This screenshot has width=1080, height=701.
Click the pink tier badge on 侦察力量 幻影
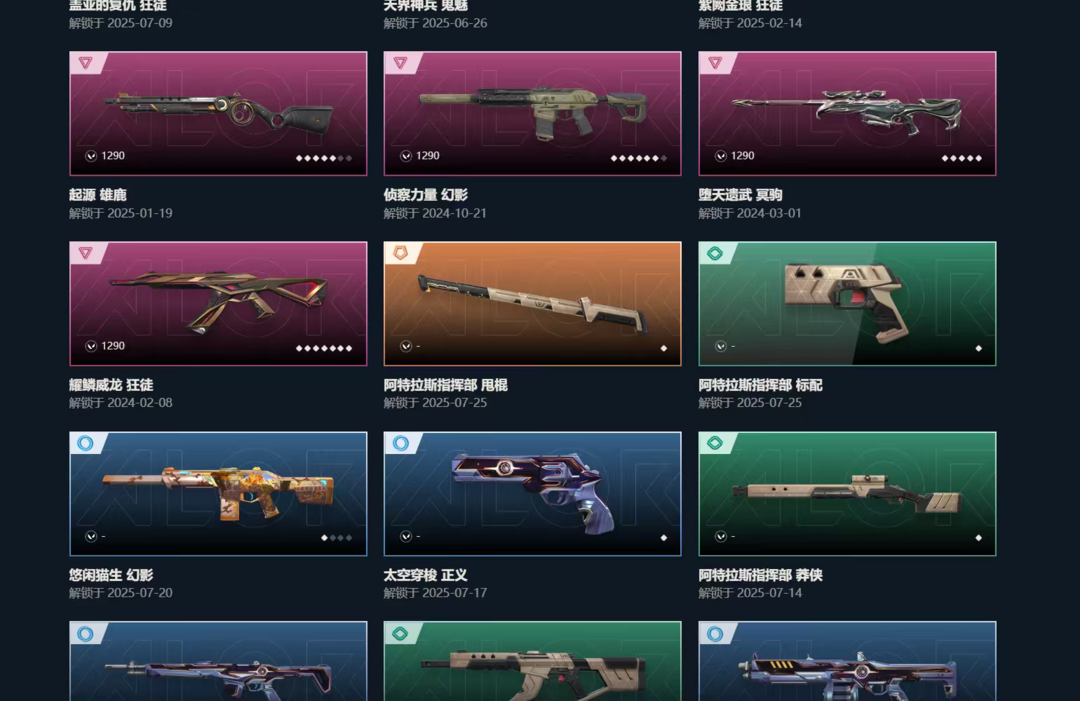tap(400, 63)
